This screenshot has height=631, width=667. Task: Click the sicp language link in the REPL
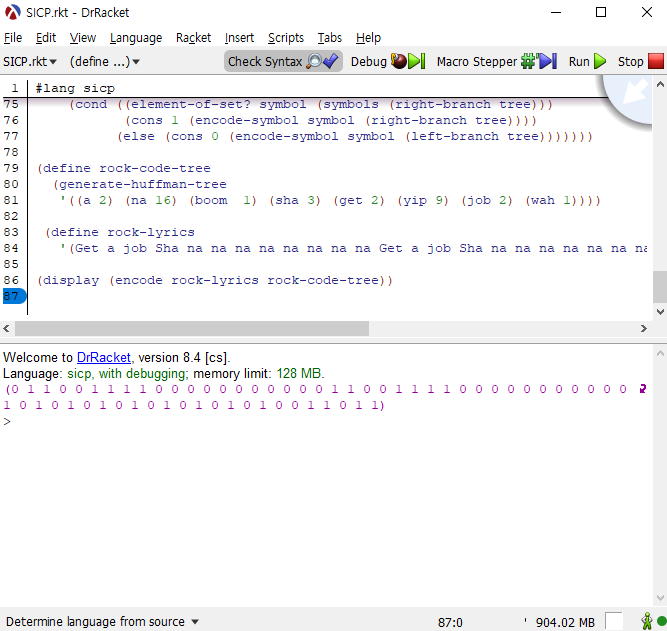[79, 373]
